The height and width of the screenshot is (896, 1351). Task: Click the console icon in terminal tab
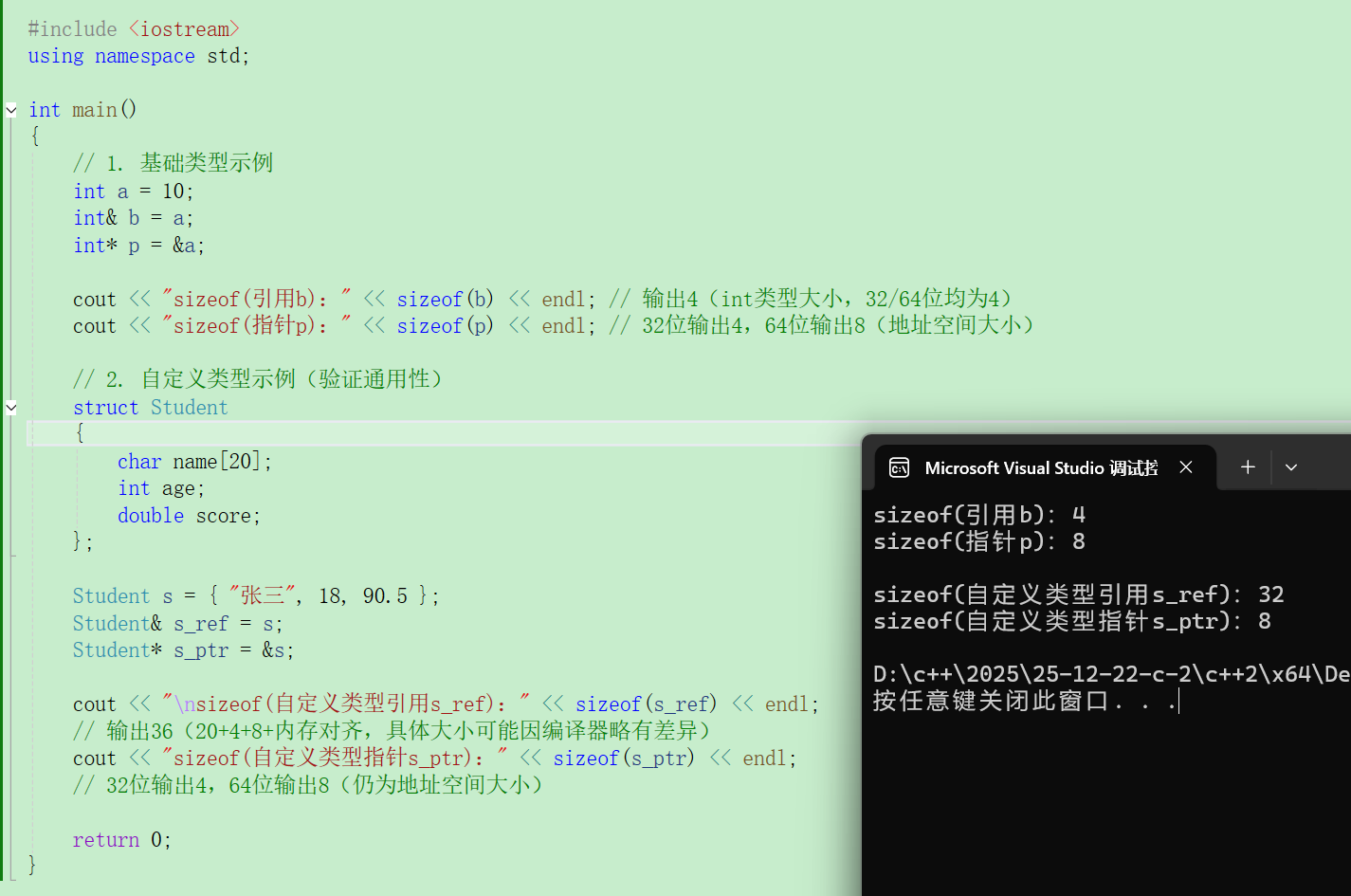tap(899, 467)
